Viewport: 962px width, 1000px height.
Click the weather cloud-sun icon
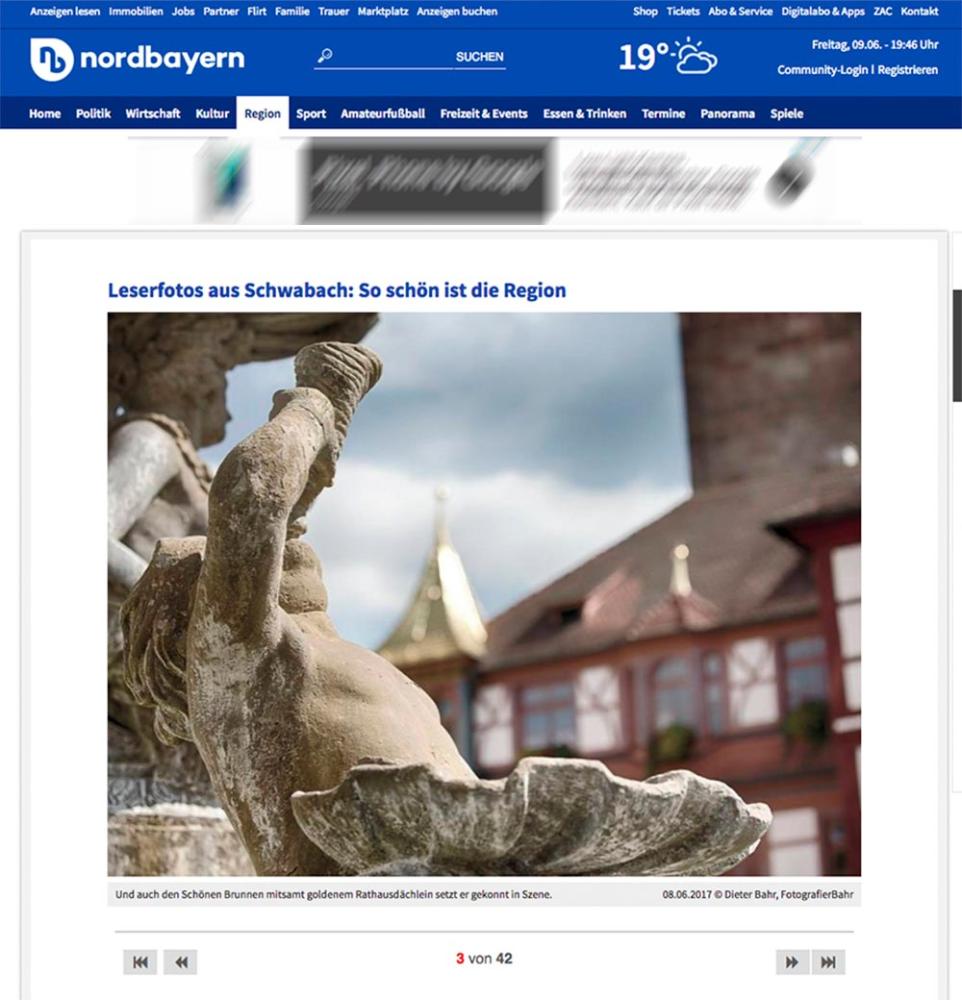pos(695,57)
